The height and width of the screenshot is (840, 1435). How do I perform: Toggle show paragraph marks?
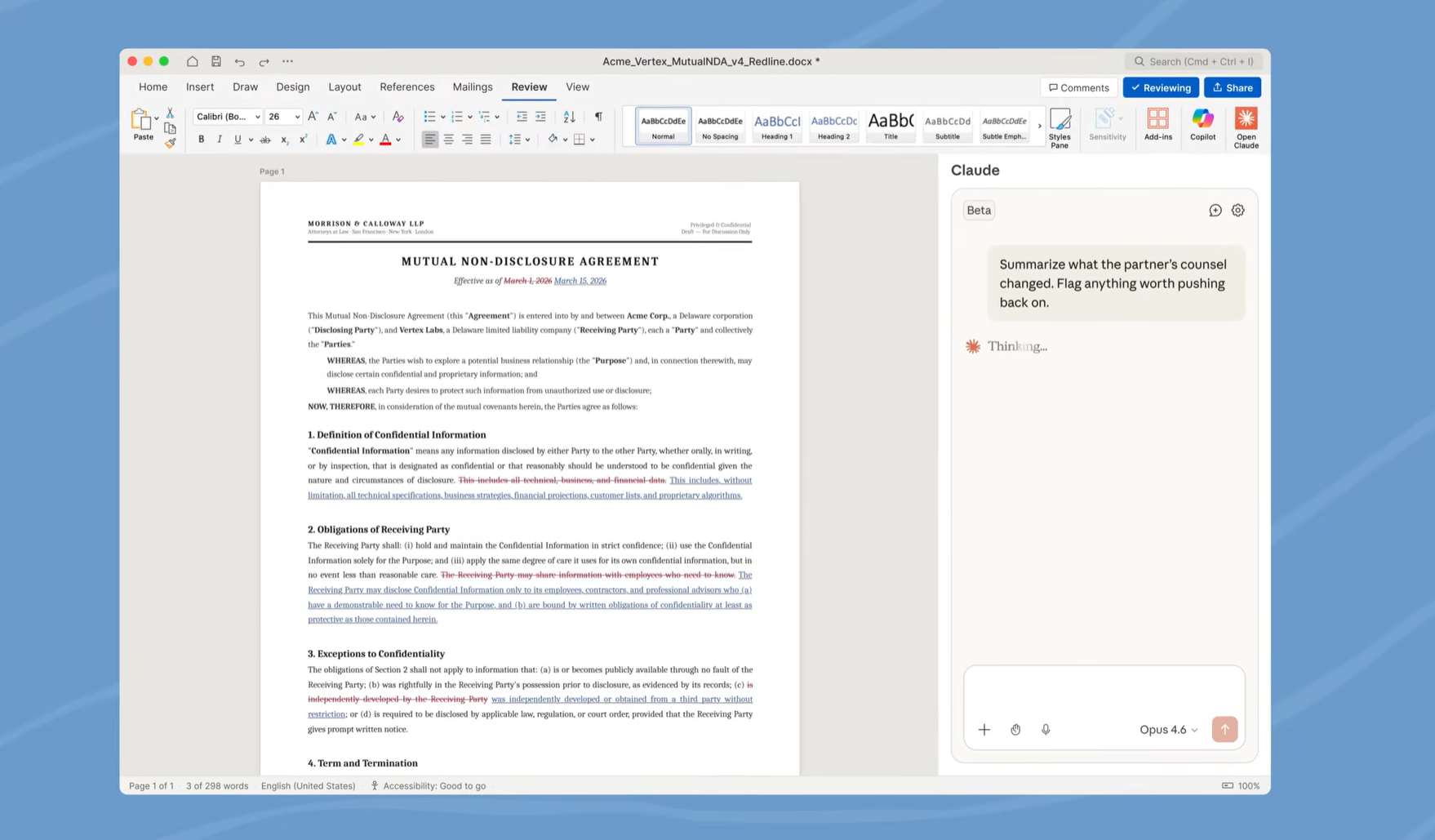click(x=598, y=117)
